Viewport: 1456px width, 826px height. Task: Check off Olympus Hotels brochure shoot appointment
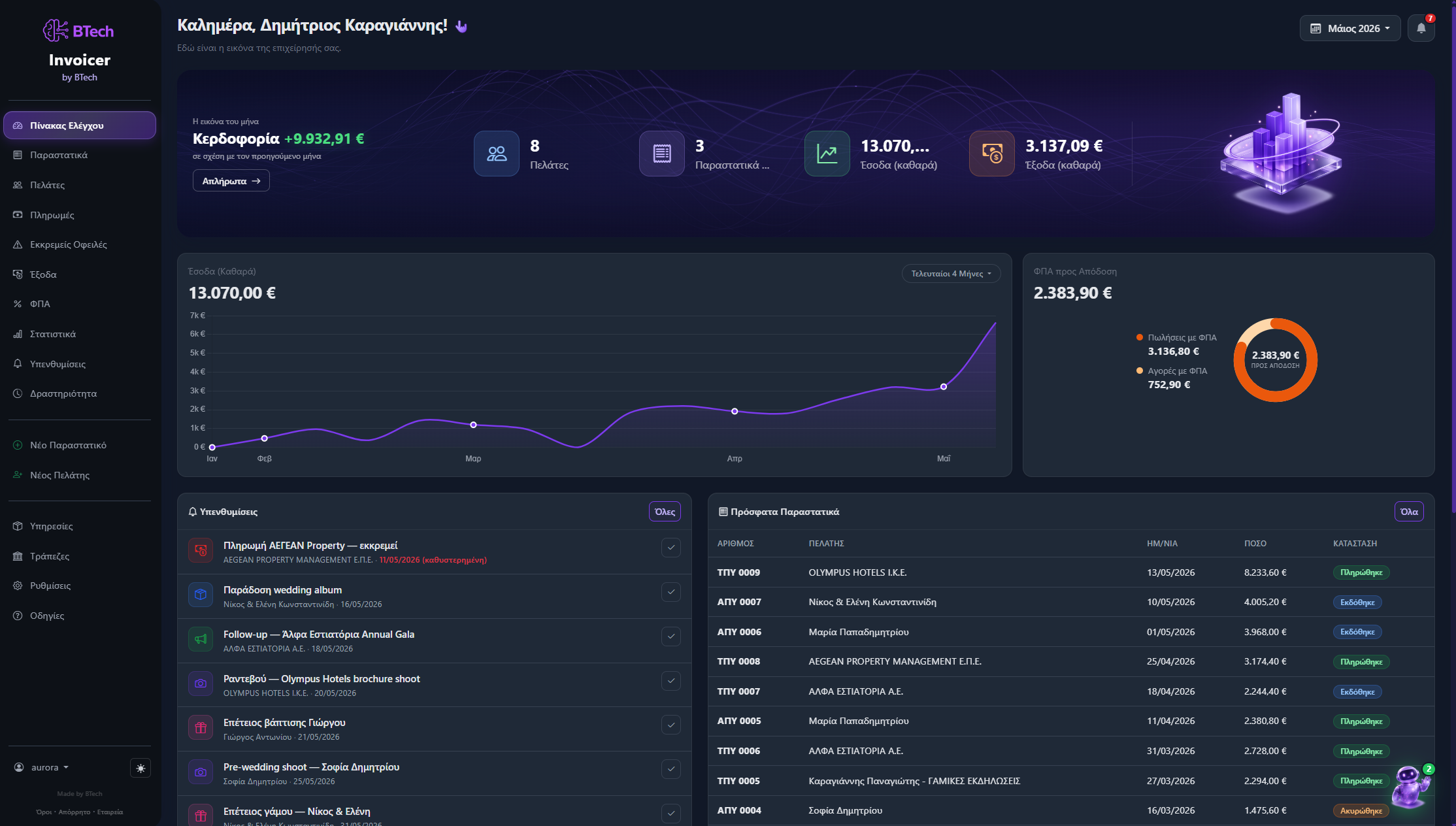pos(671,681)
